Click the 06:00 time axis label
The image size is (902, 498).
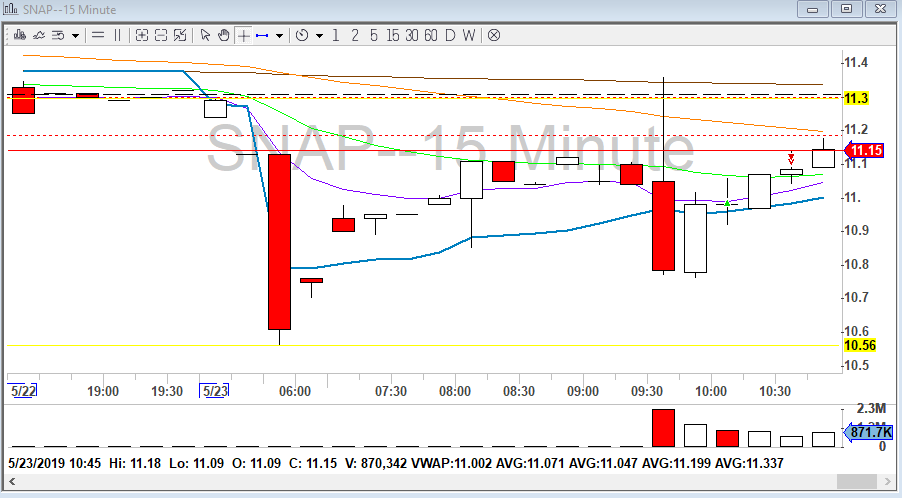[295, 392]
